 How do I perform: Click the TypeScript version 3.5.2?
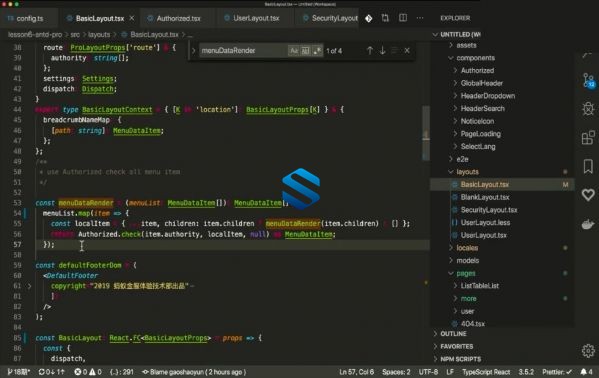tap(526, 372)
